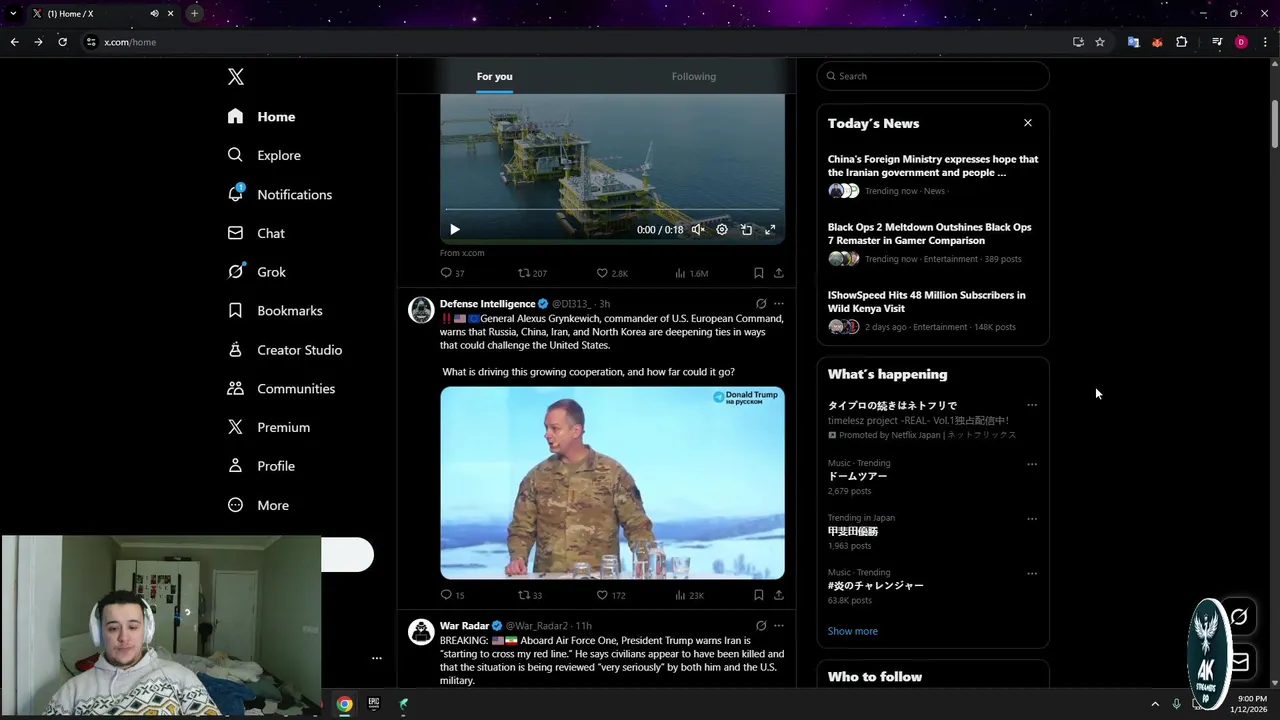Open the More menu in sidebar
Image resolution: width=1280 pixels, height=720 pixels.
pyautogui.click(x=258, y=505)
